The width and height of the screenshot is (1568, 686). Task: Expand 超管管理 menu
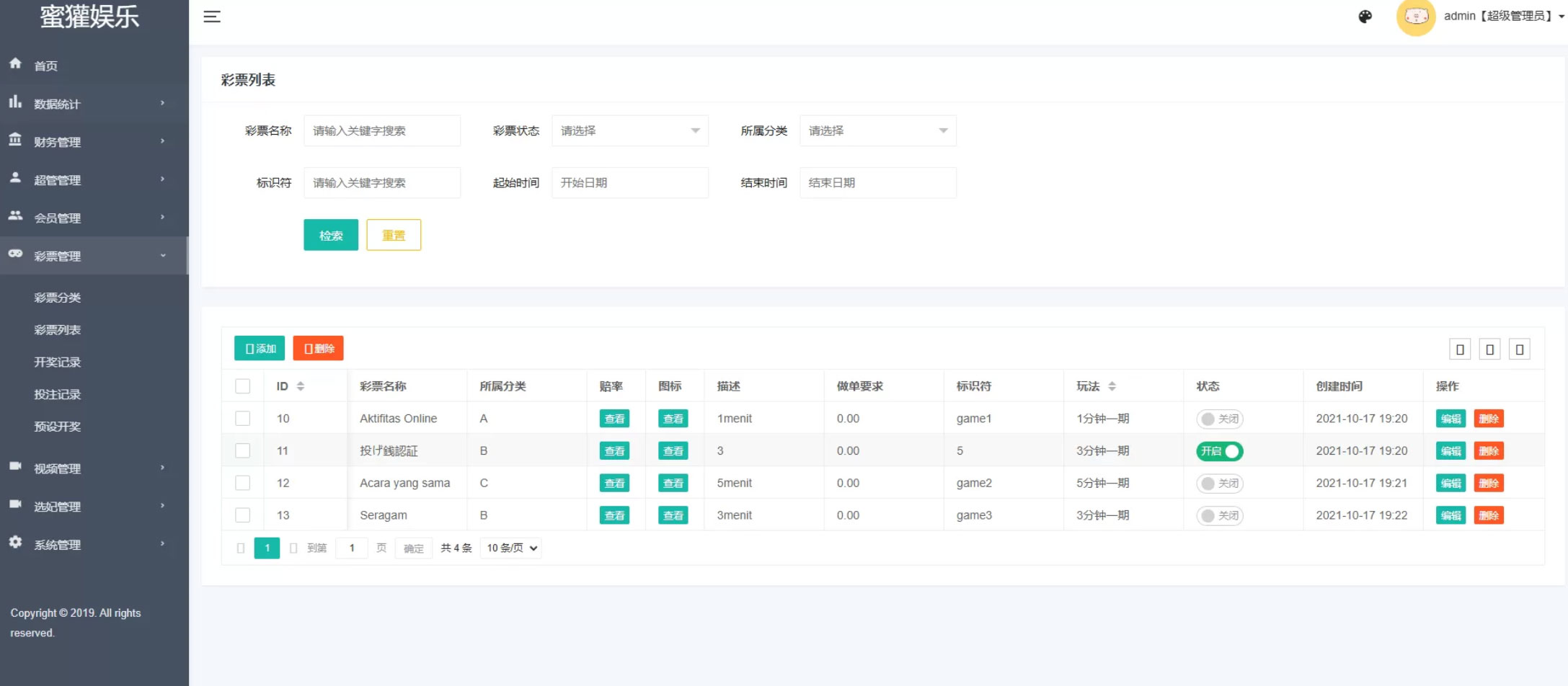pyautogui.click(x=94, y=180)
